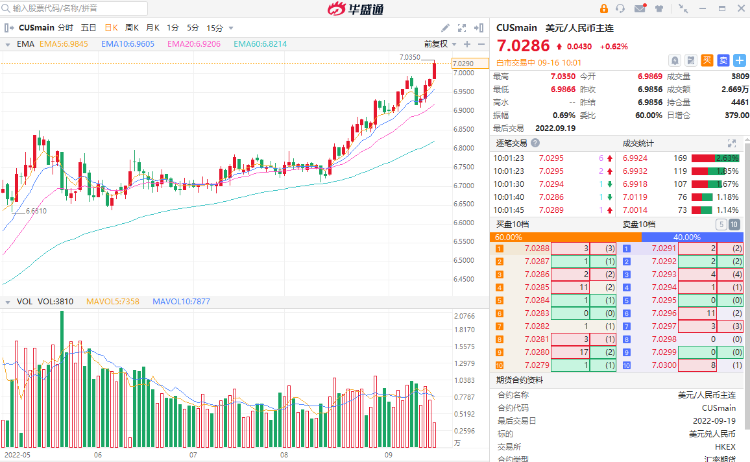Expand the 成交统计 panel icon
Viewport: 750px width, 462px height.
coord(732,143)
